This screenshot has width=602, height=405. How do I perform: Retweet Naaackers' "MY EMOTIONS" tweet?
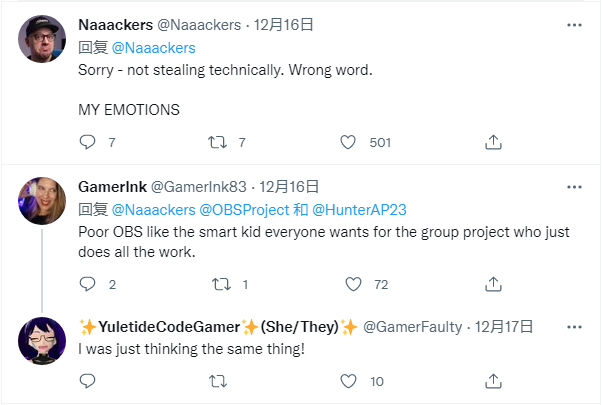click(217, 142)
